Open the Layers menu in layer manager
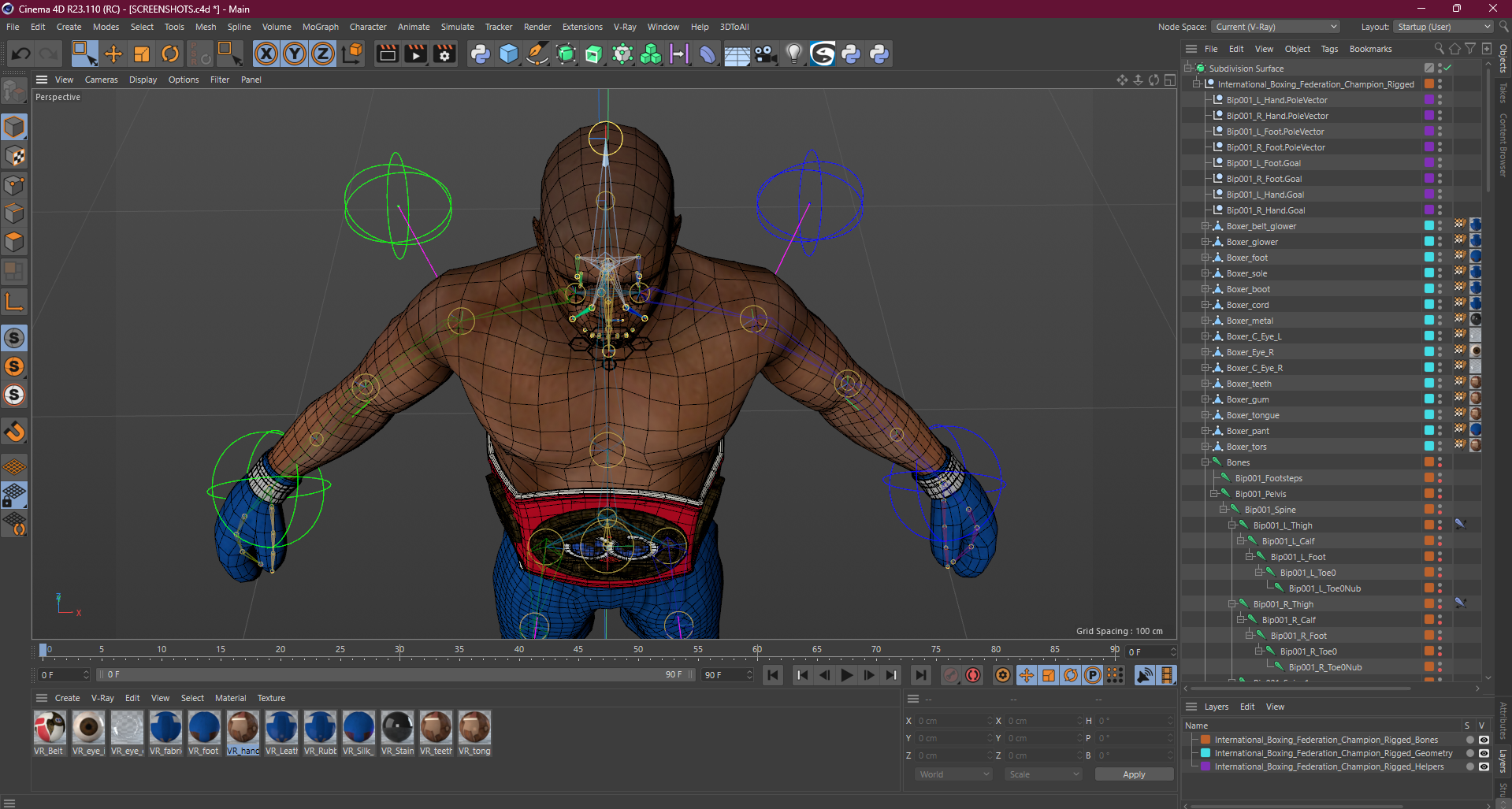Screen dimensions: 1512x809 pos(1216,707)
